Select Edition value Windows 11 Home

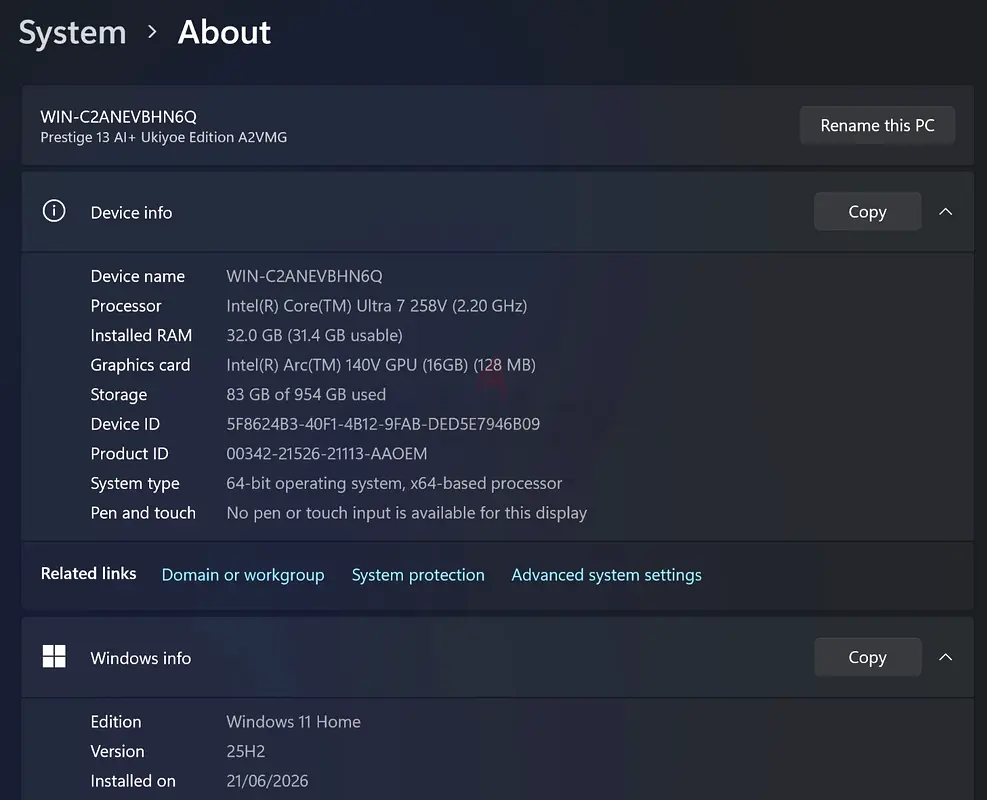point(293,722)
